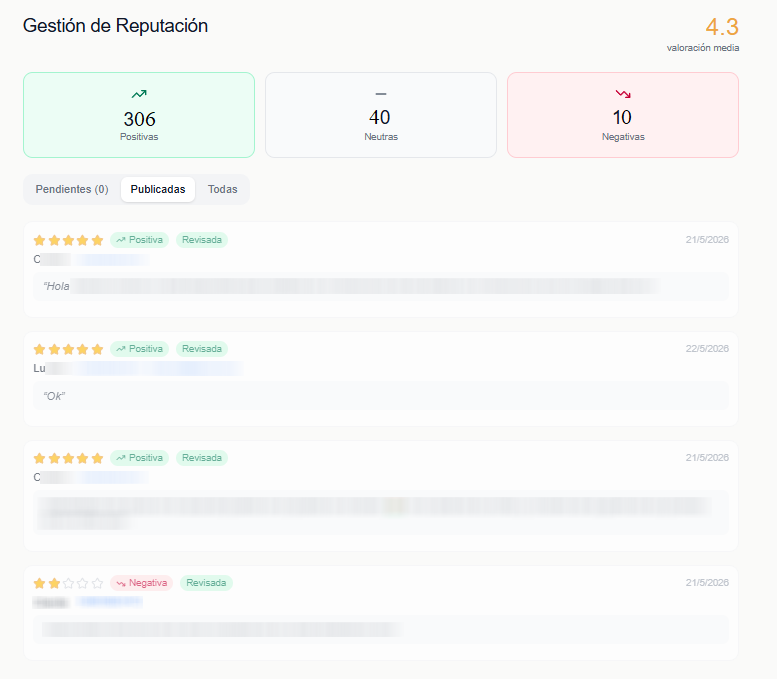
Task: Click the Negativa badge on the two-star review
Action: click(x=141, y=583)
